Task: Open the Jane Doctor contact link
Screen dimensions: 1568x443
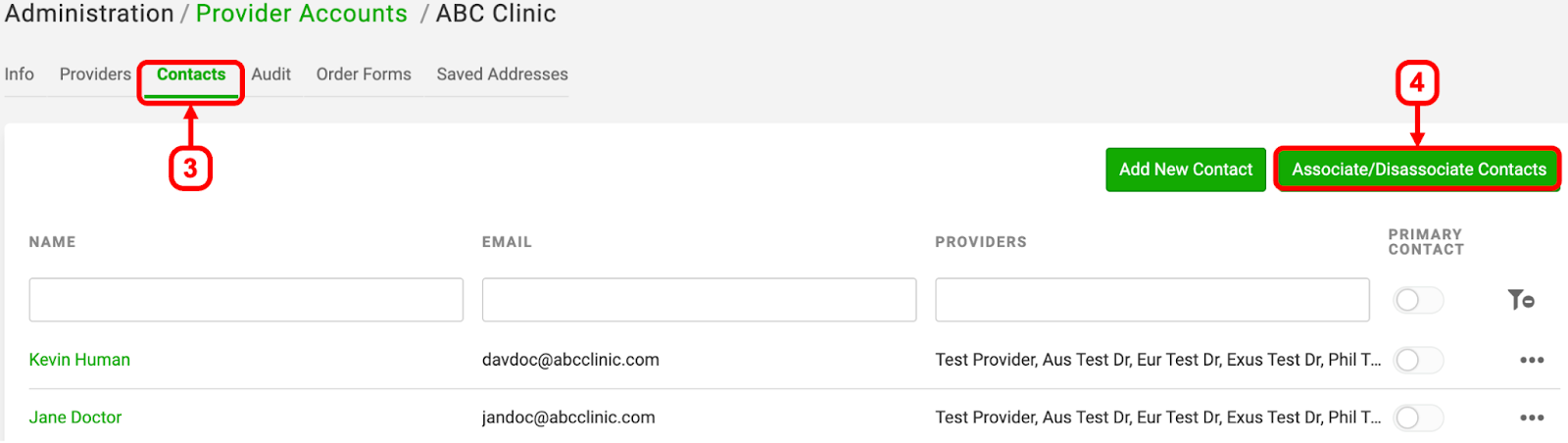Action: 75,418
